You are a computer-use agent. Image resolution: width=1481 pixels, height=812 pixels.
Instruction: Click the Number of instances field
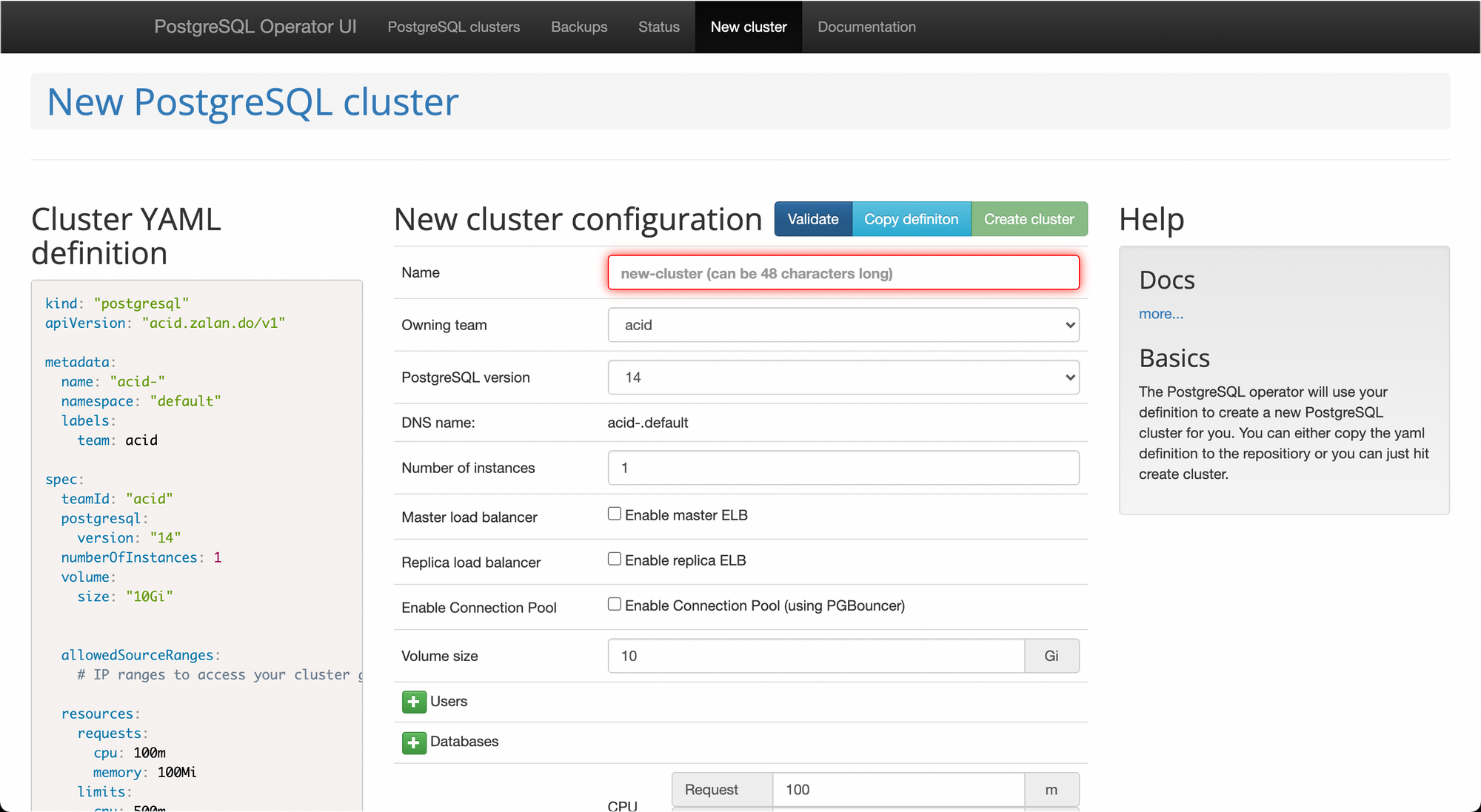tap(843, 468)
